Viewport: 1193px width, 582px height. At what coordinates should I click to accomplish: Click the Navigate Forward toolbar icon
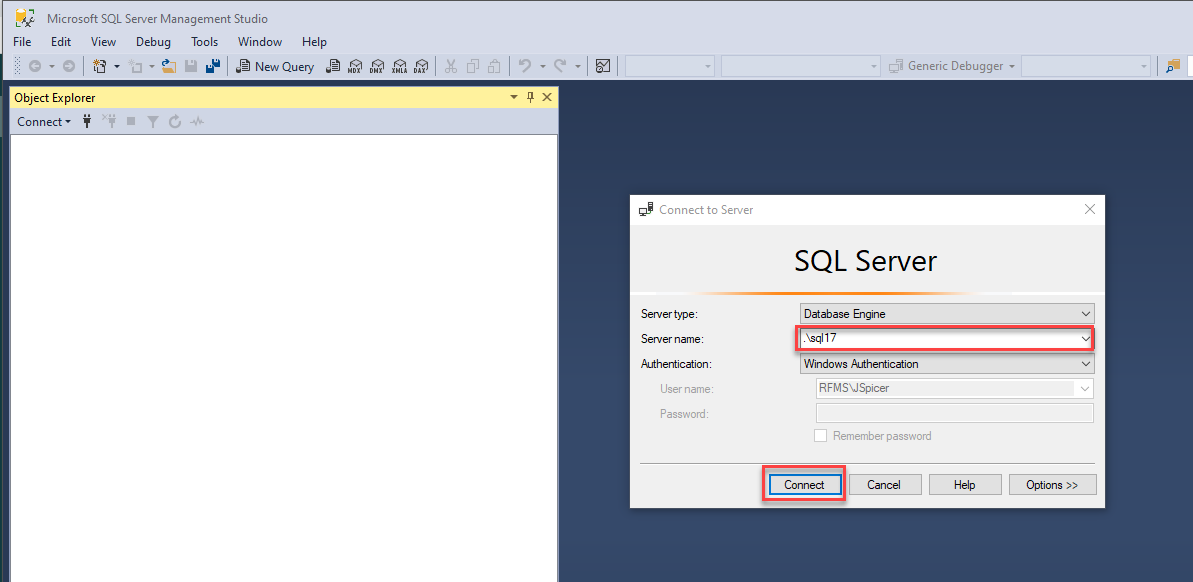click(68, 66)
